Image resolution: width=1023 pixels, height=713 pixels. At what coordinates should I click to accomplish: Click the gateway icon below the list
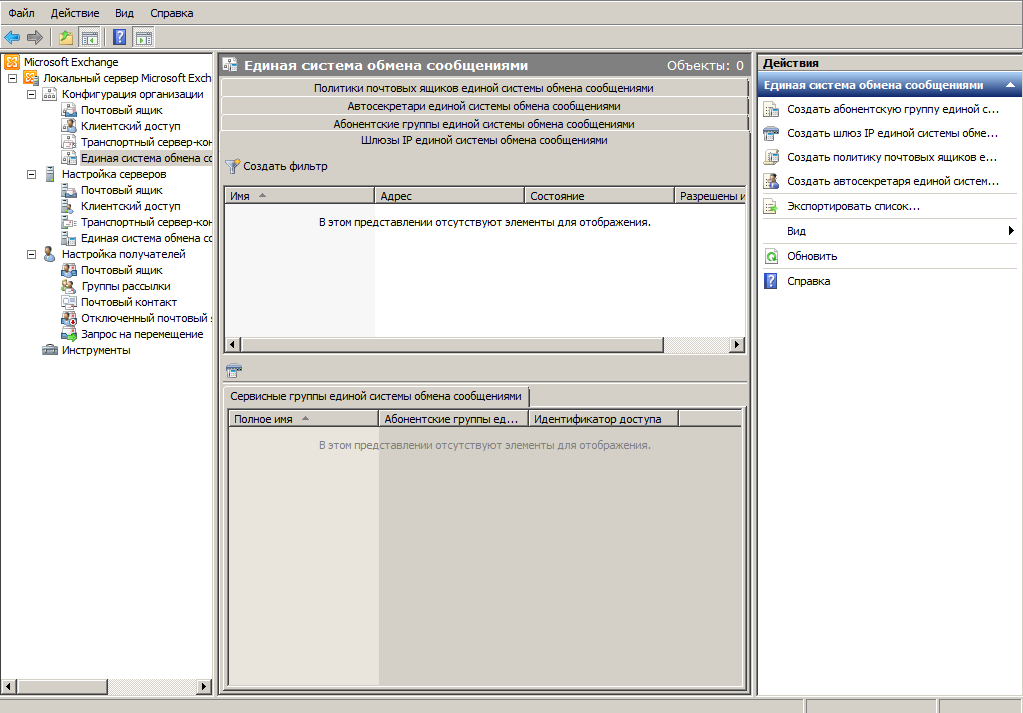[234, 371]
